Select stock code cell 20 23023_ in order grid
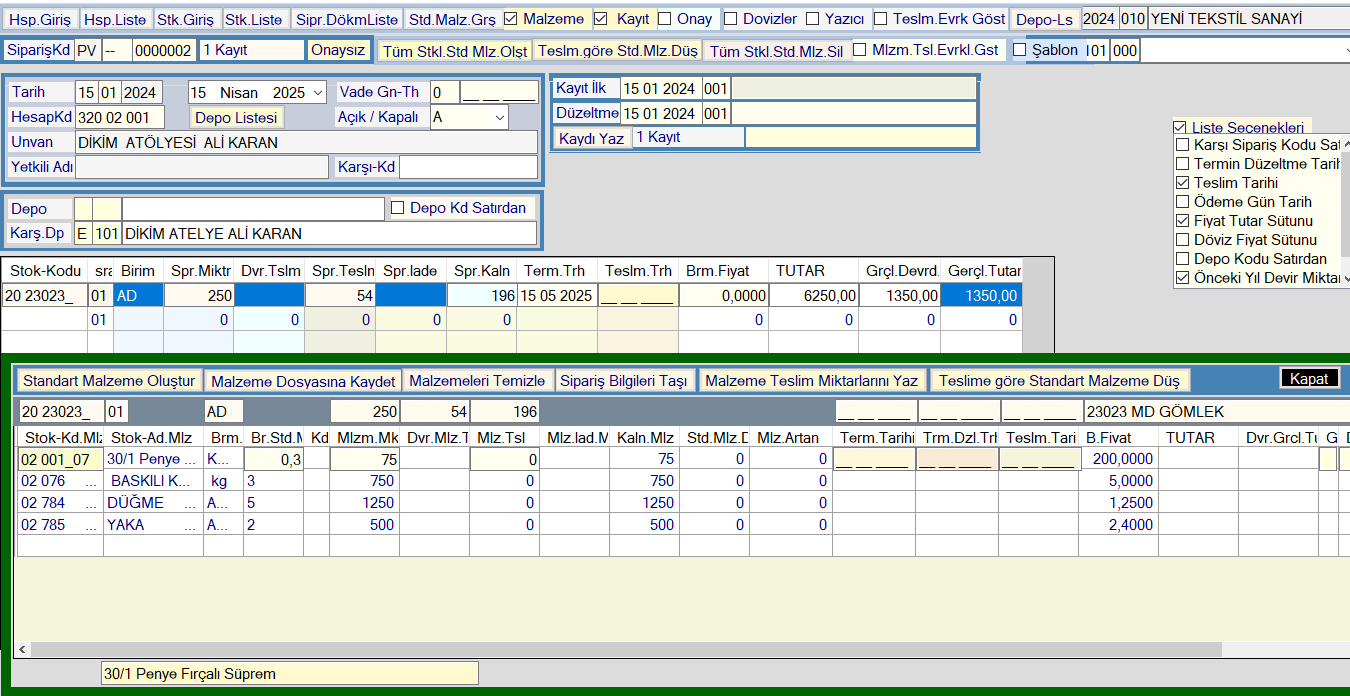 pyautogui.click(x=44, y=296)
